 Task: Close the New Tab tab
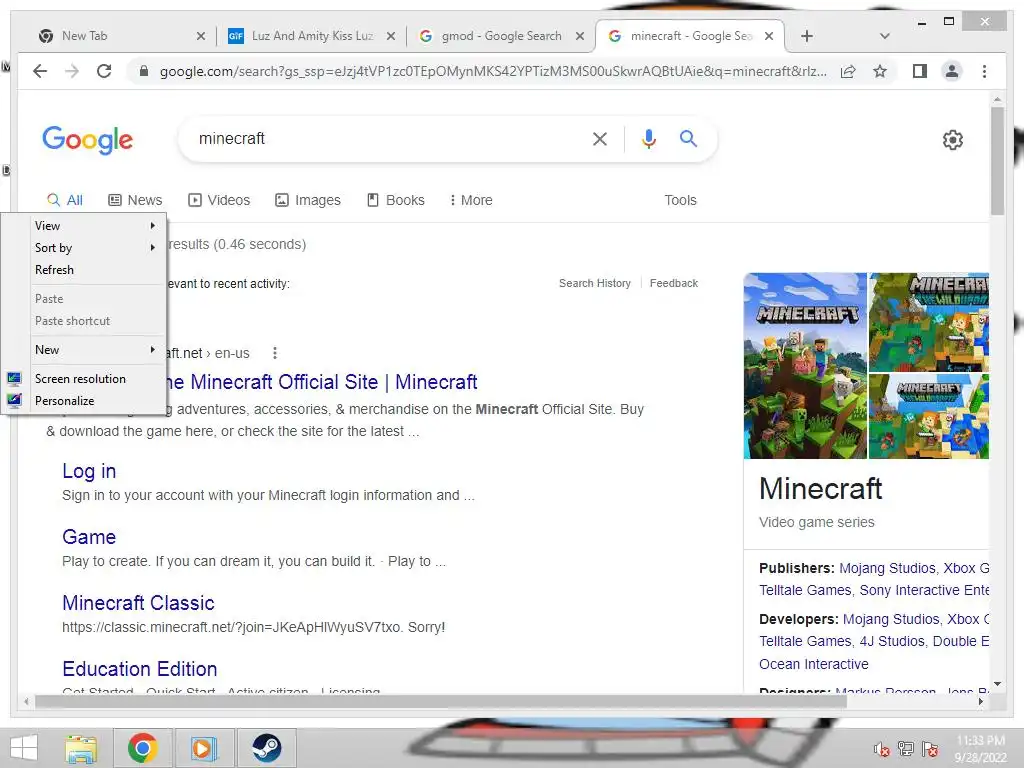click(200, 36)
